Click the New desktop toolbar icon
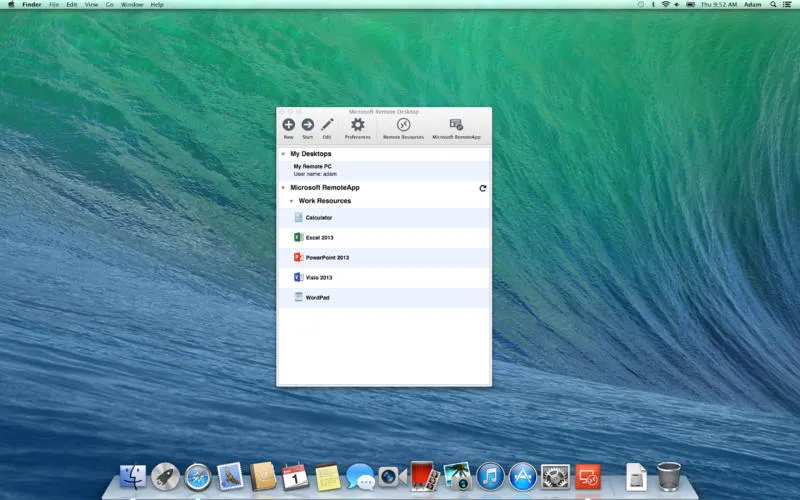 click(x=288, y=125)
